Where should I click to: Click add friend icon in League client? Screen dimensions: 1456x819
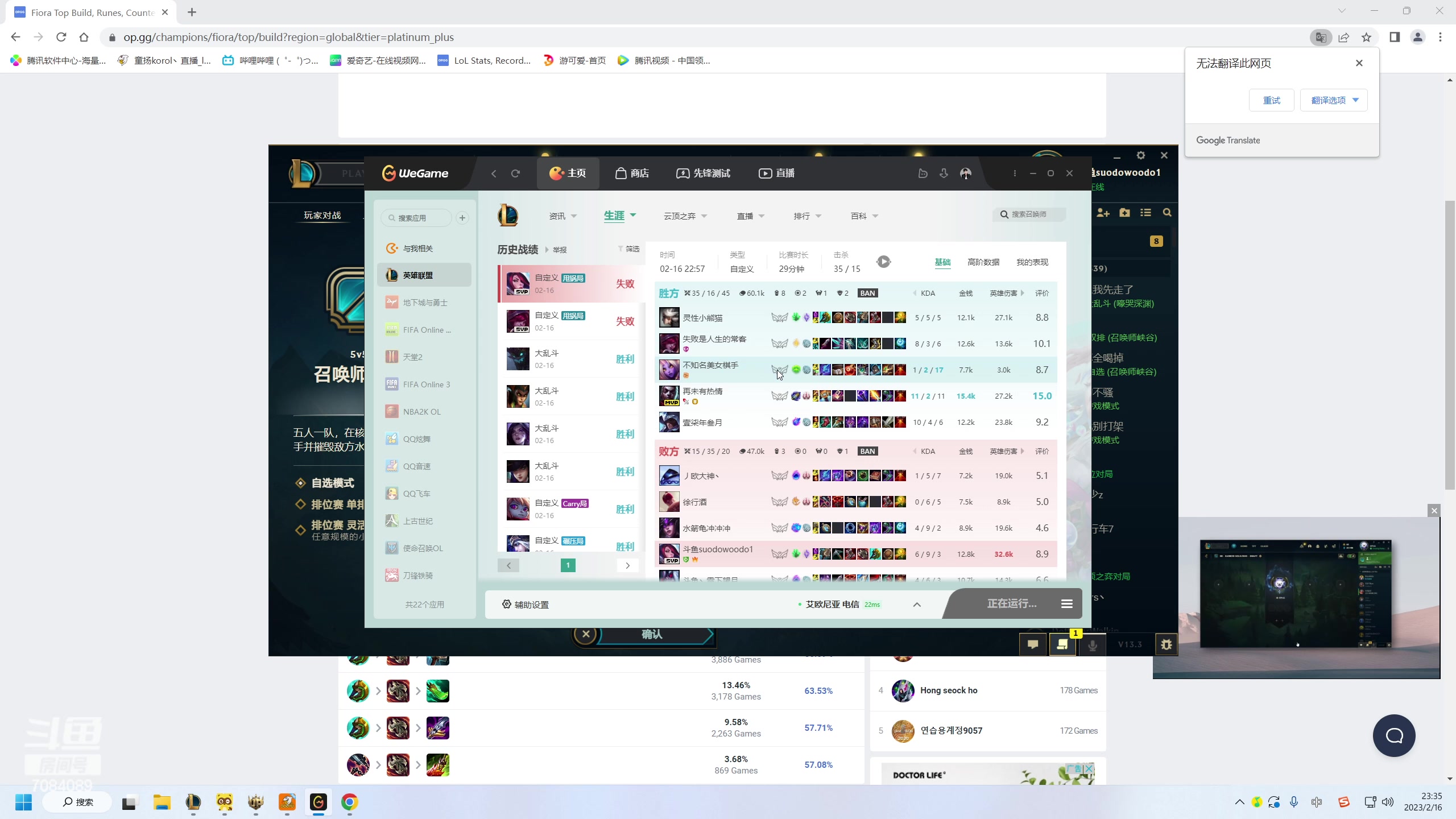pyautogui.click(x=1103, y=213)
